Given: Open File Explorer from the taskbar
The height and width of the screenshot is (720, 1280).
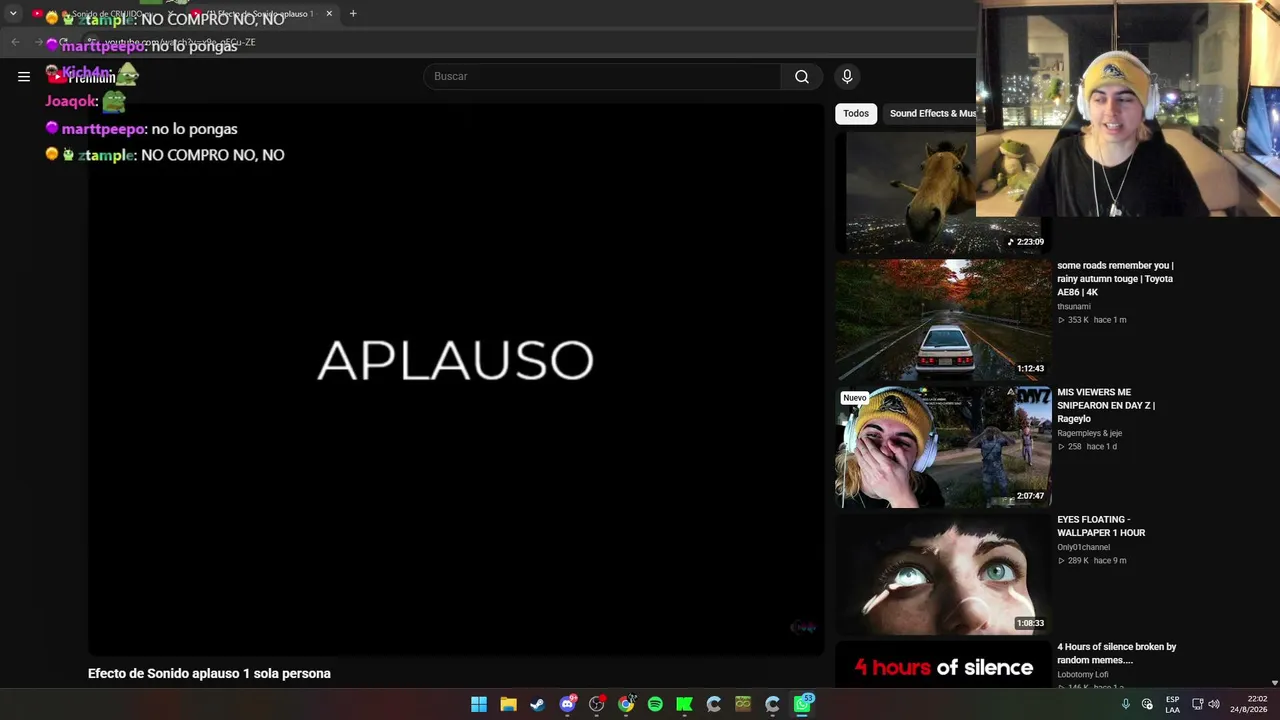Looking at the screenshot, I should coord(508,704).
